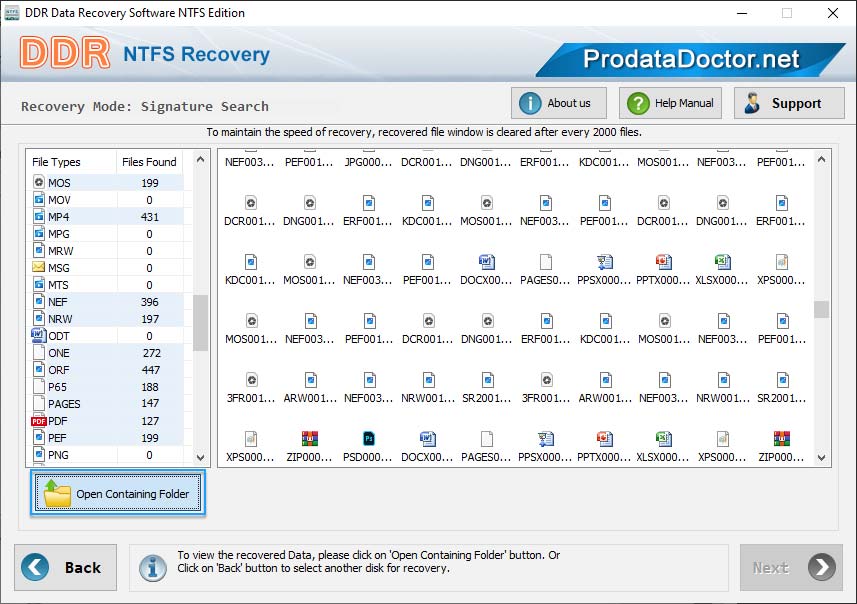Click the JPG000... file name label
This screenshot has height=604, width=857.
tap(368, 162)
